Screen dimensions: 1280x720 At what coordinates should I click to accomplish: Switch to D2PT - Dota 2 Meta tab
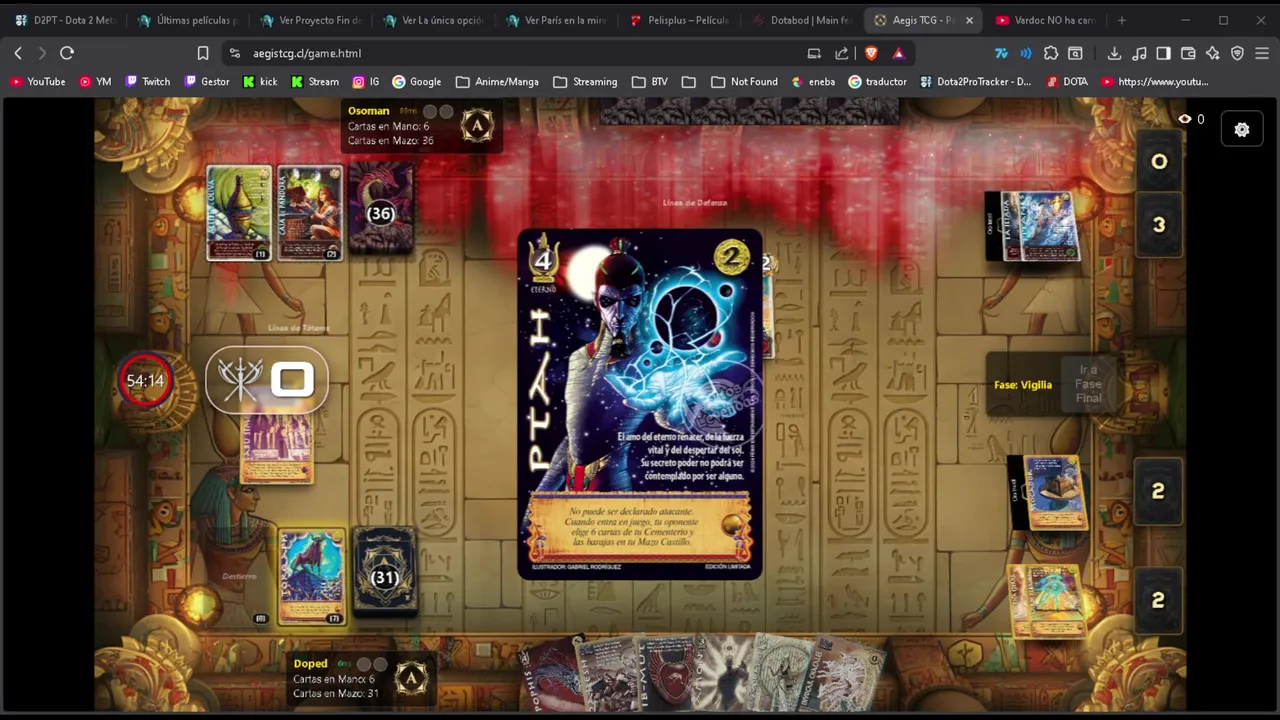click(66, 20)
